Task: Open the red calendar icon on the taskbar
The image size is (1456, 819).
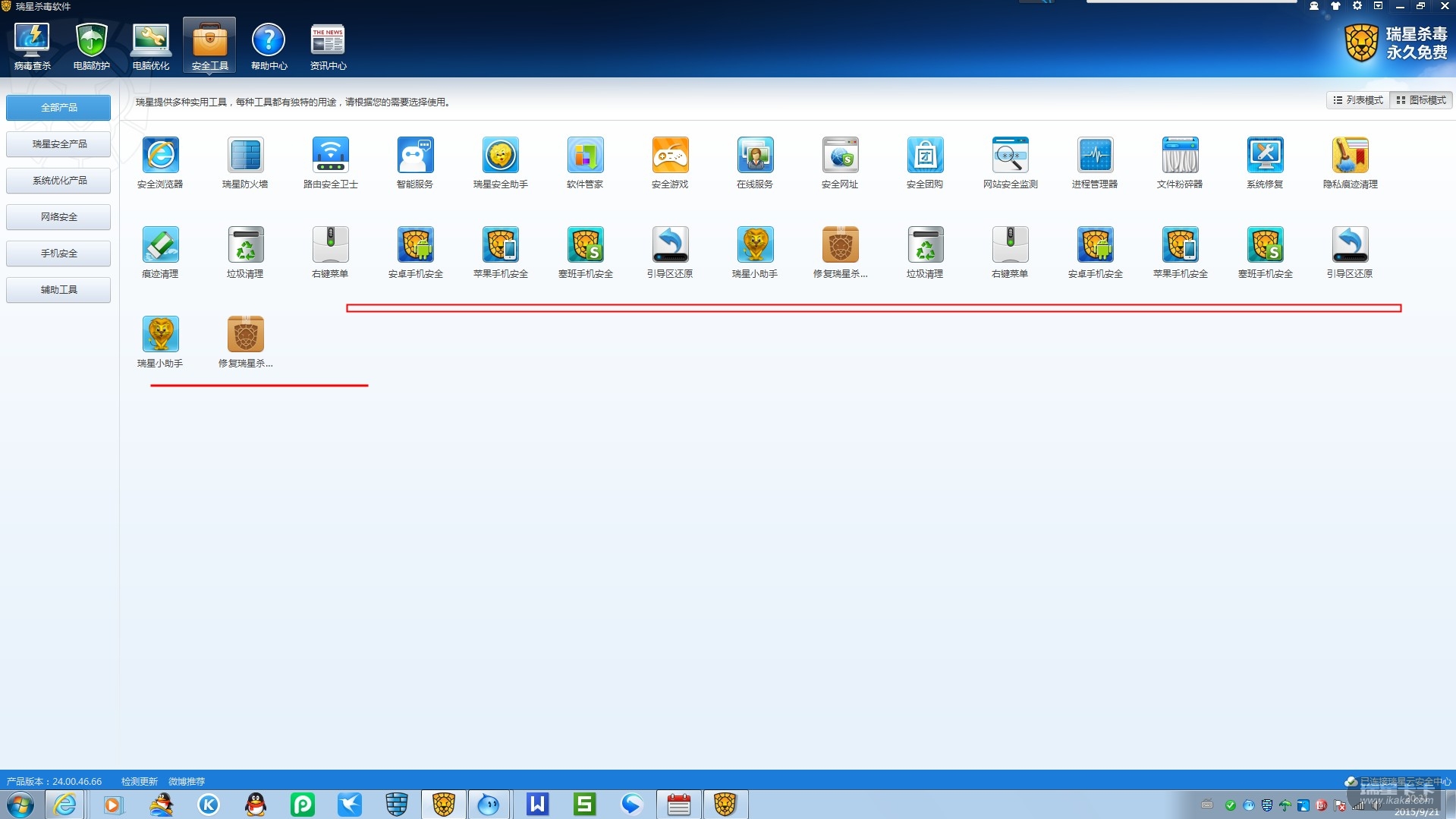Action: [678, 805]
